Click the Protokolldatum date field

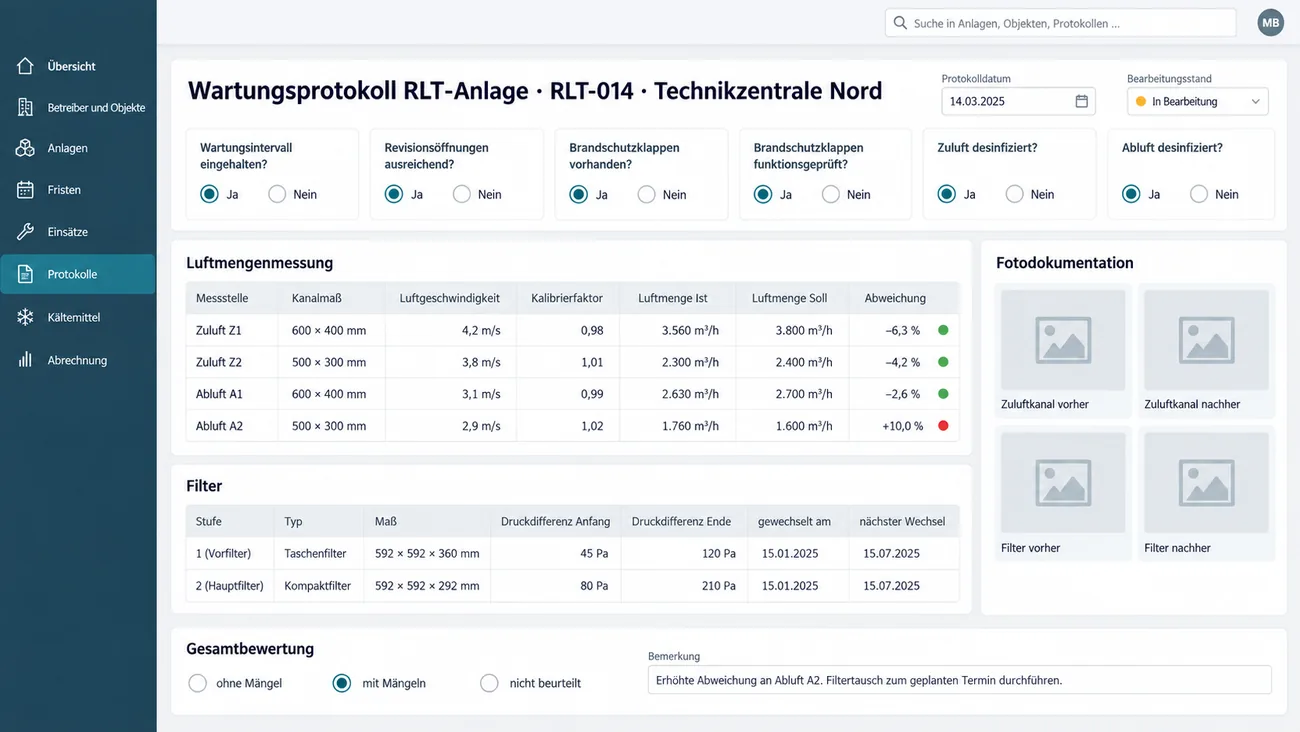[1018, 101]
